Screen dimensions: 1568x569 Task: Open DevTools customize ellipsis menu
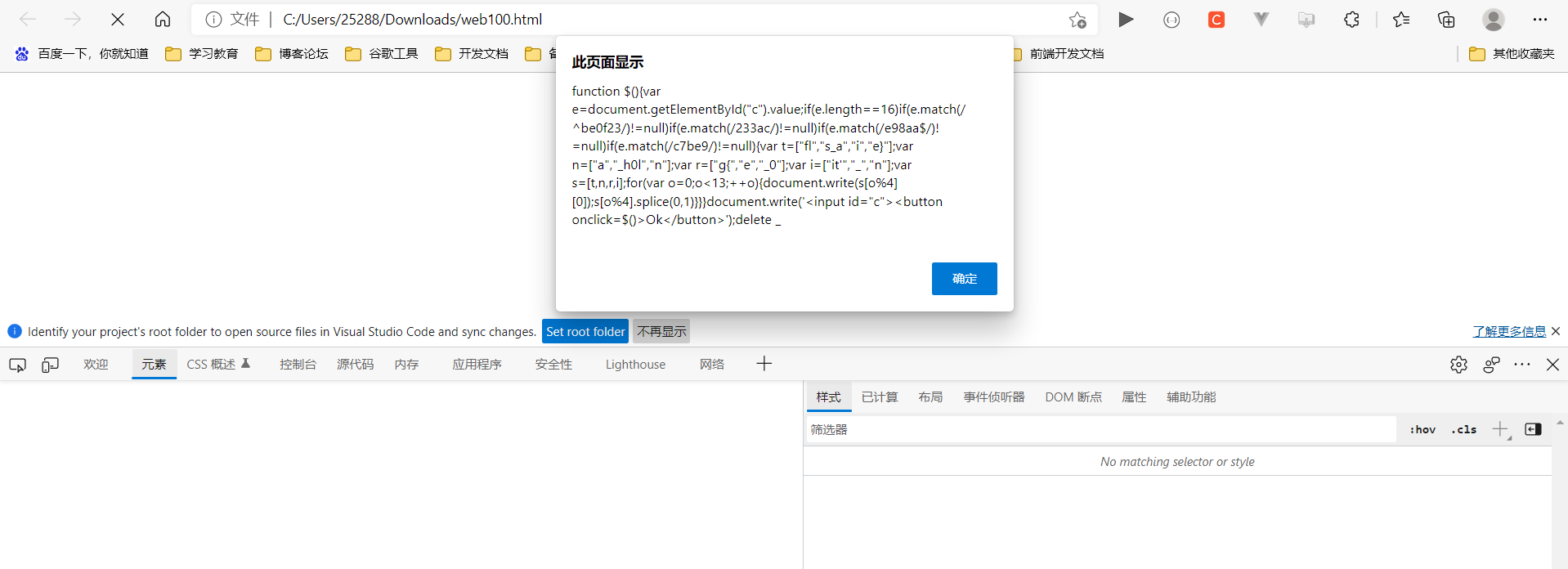(x=1522, y=365)
